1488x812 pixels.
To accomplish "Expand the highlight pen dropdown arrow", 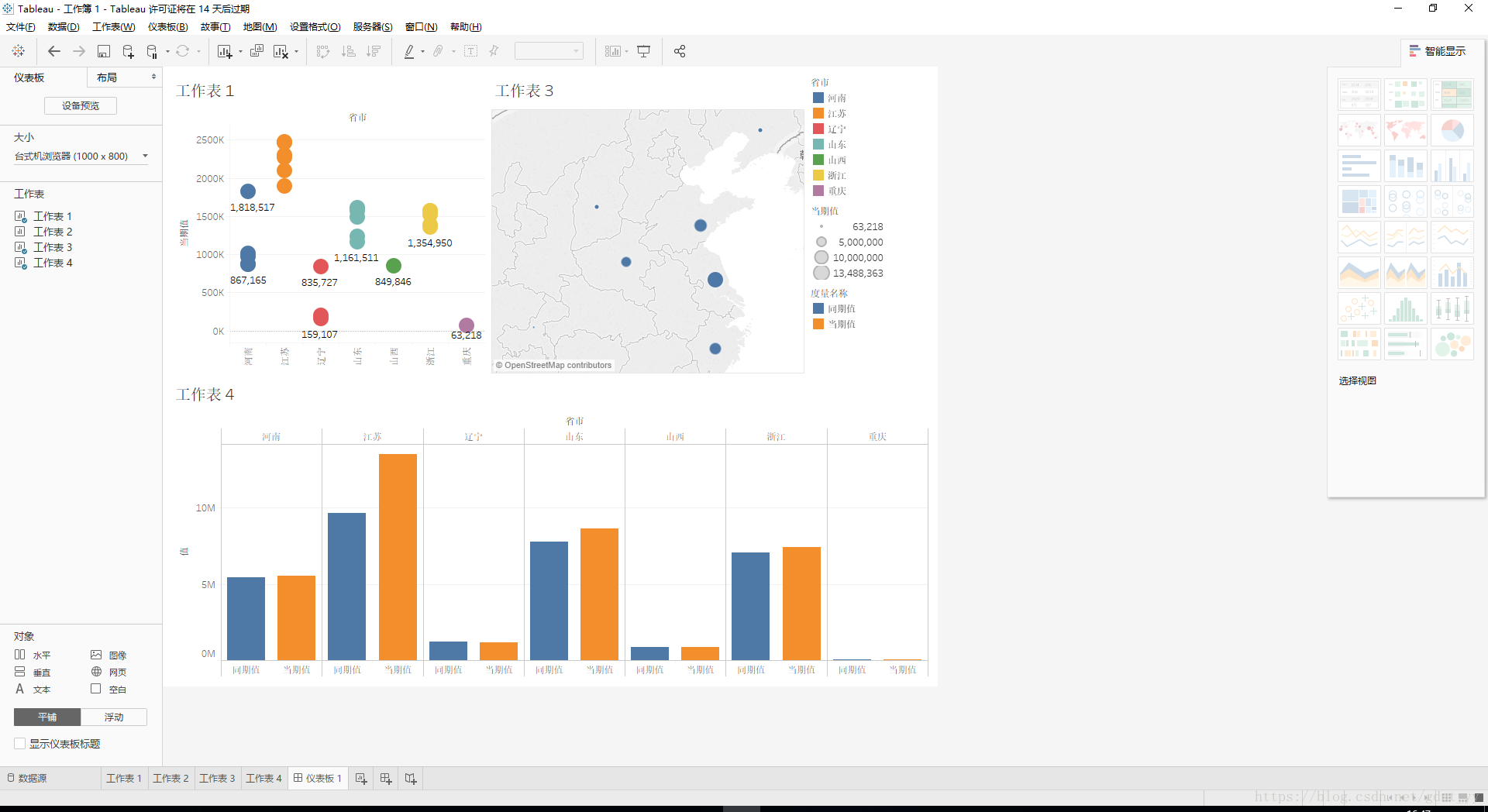I will (422, 52).
